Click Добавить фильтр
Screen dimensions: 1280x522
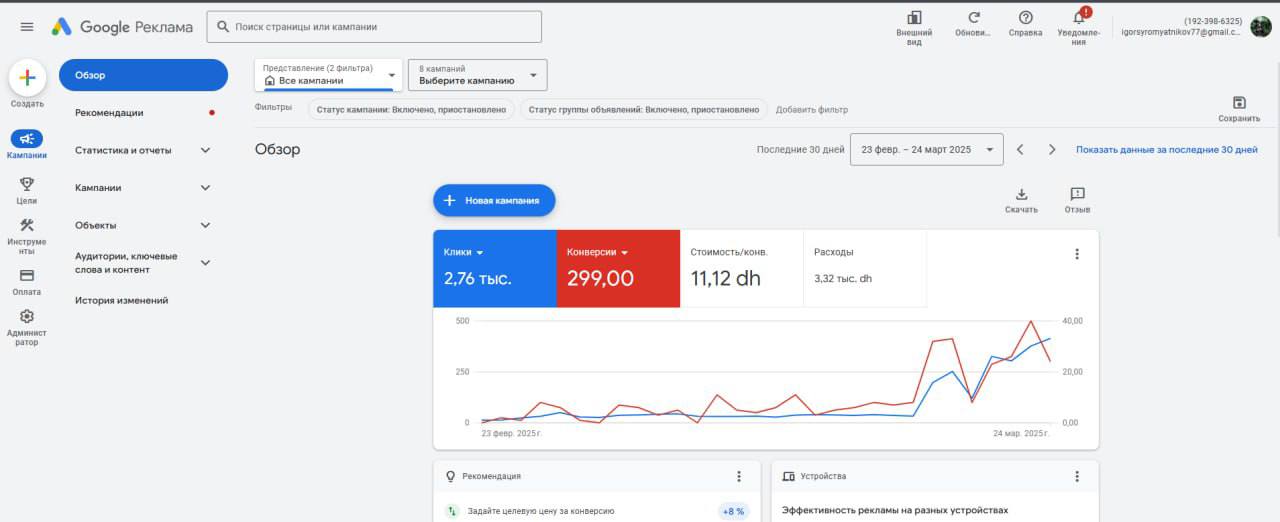(811, 110)
